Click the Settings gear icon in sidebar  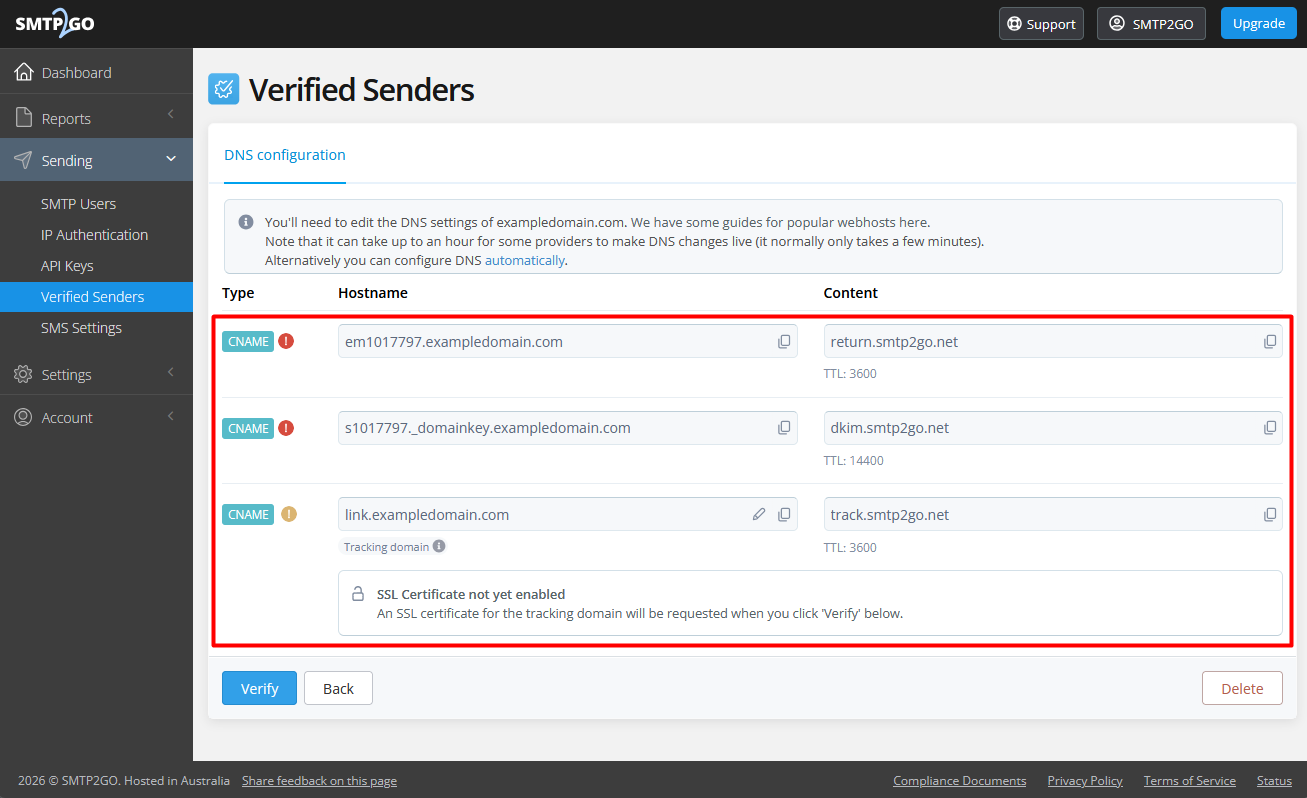click(24, 374)
